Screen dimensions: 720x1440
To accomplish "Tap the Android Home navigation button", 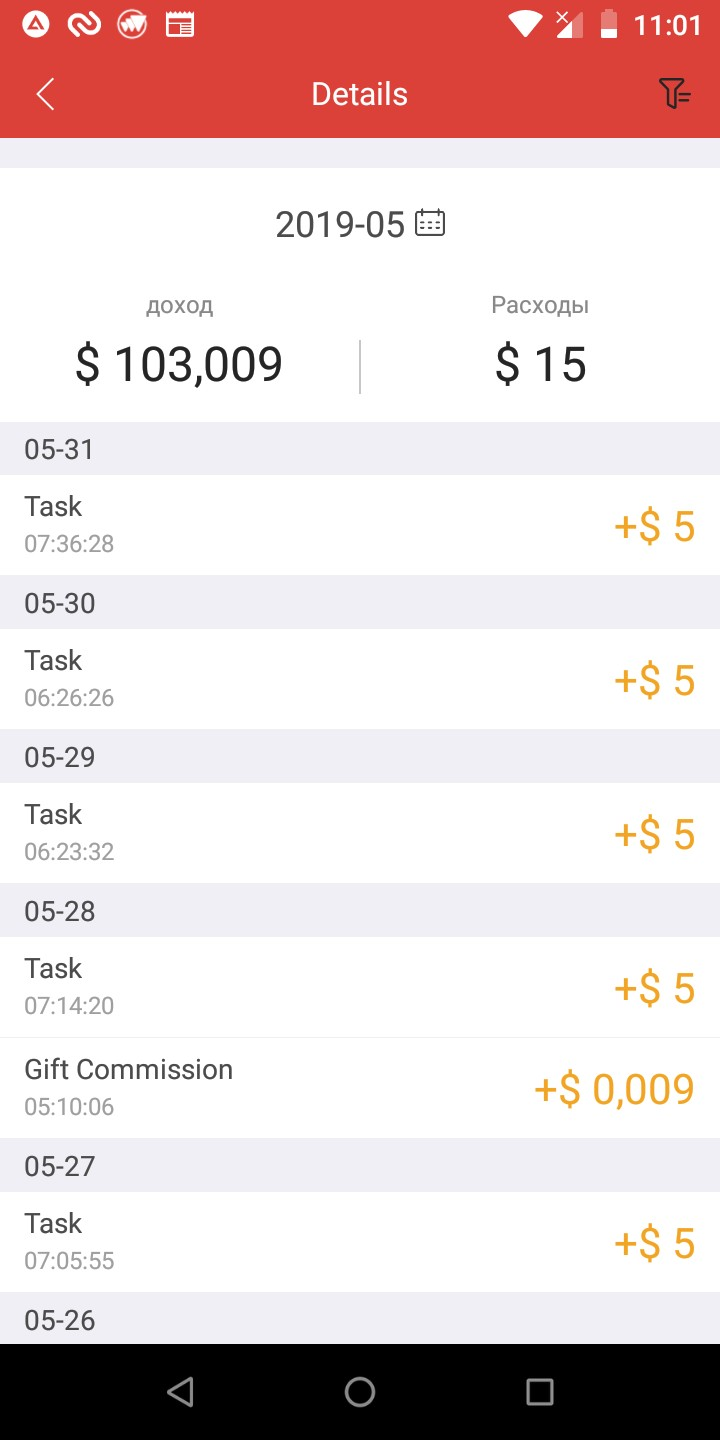I will point(360,1392).
